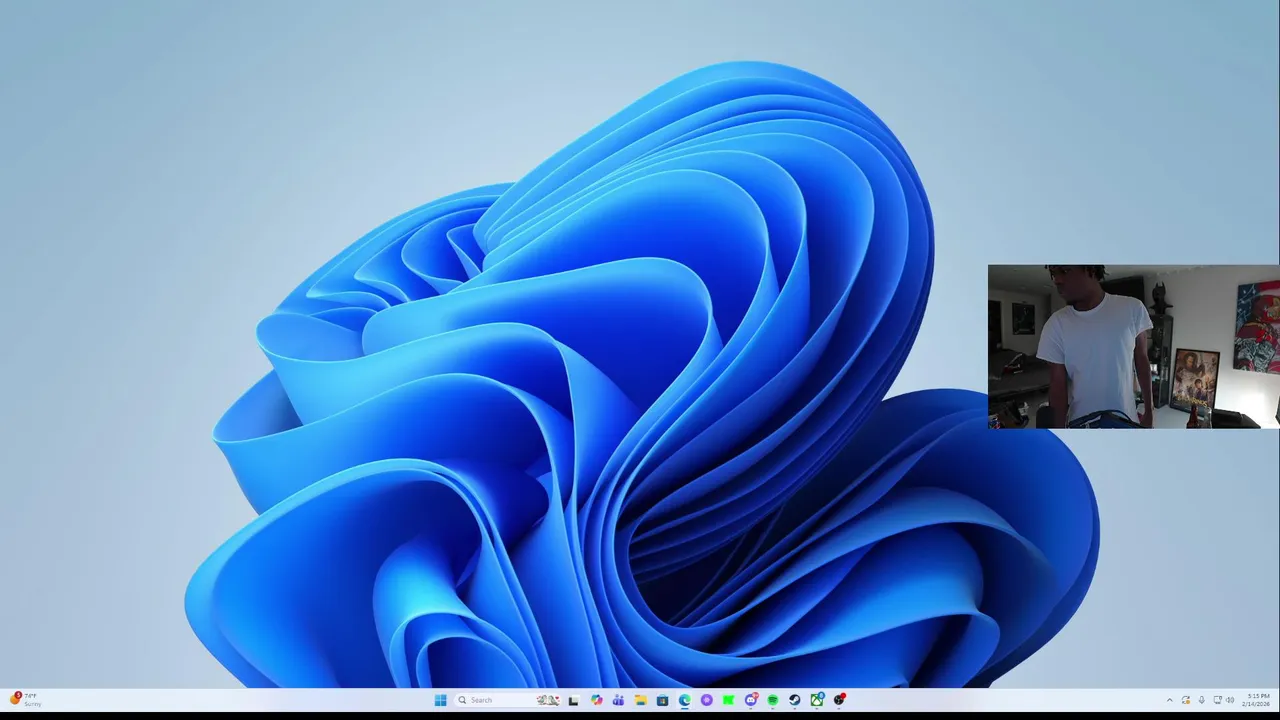Show hidden system tray icons
1280x720 pixels.
[1170, 700]
